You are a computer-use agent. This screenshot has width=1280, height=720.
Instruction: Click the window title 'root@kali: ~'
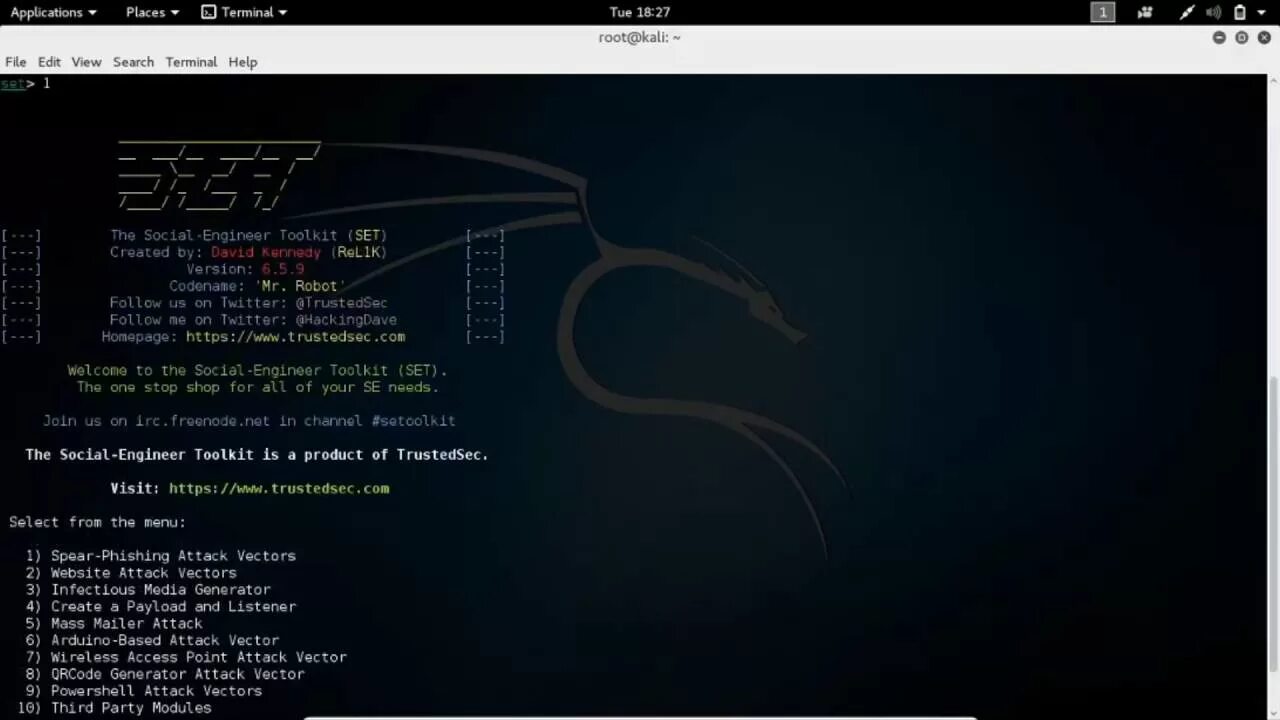(639, 37)
